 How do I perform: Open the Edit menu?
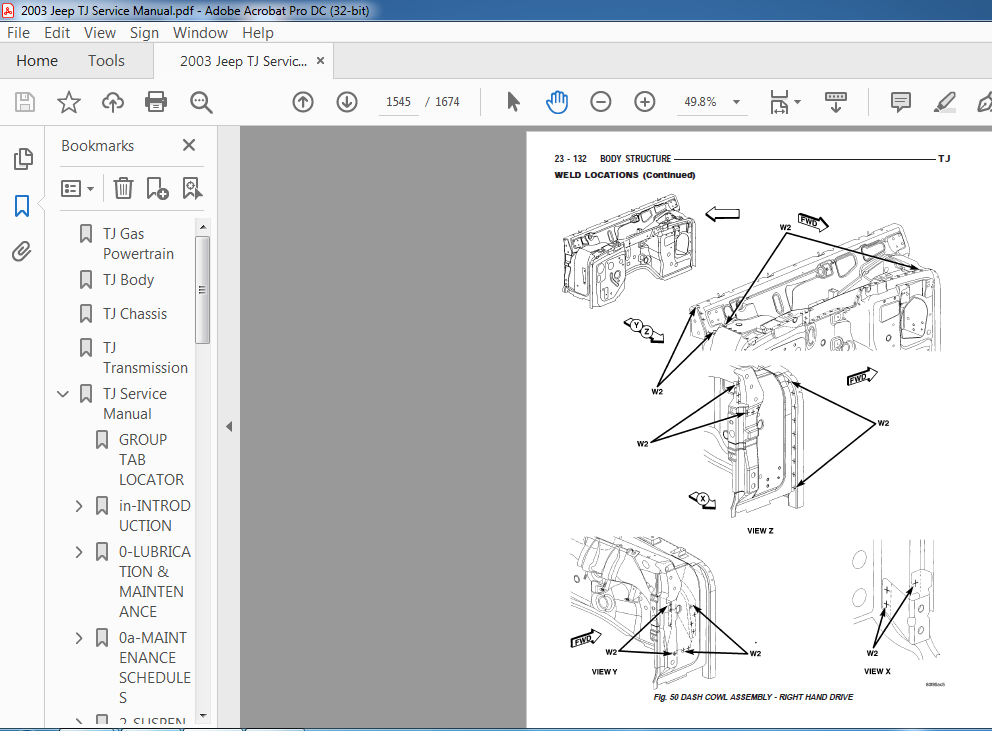pos(57,32)
